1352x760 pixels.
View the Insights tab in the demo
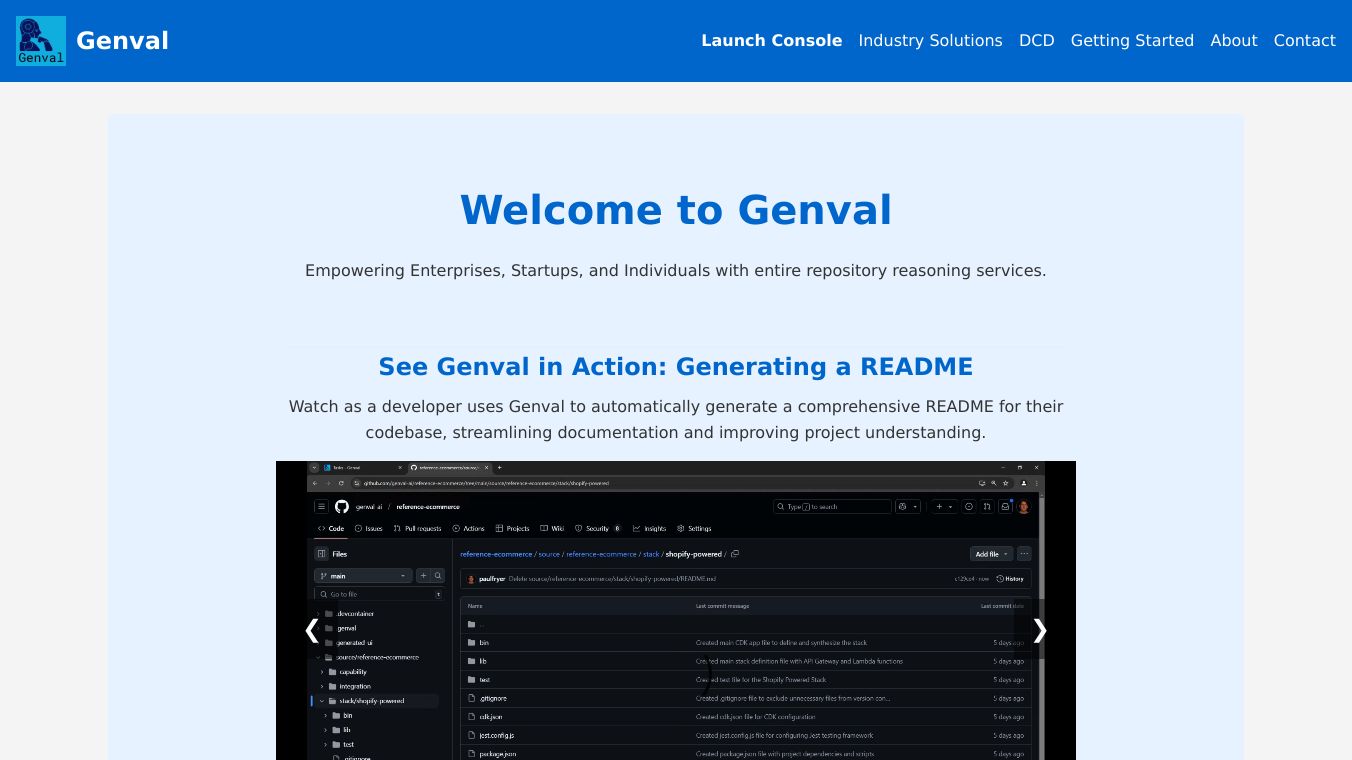click(649, 529)
